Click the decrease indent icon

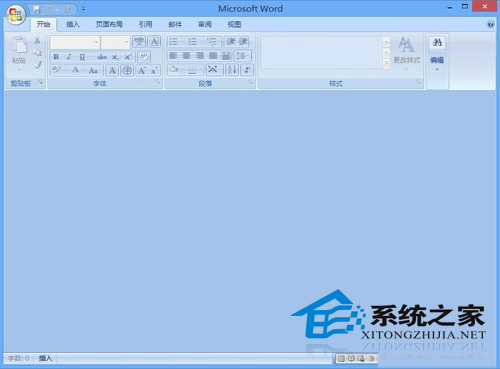(x=231, y=42)
